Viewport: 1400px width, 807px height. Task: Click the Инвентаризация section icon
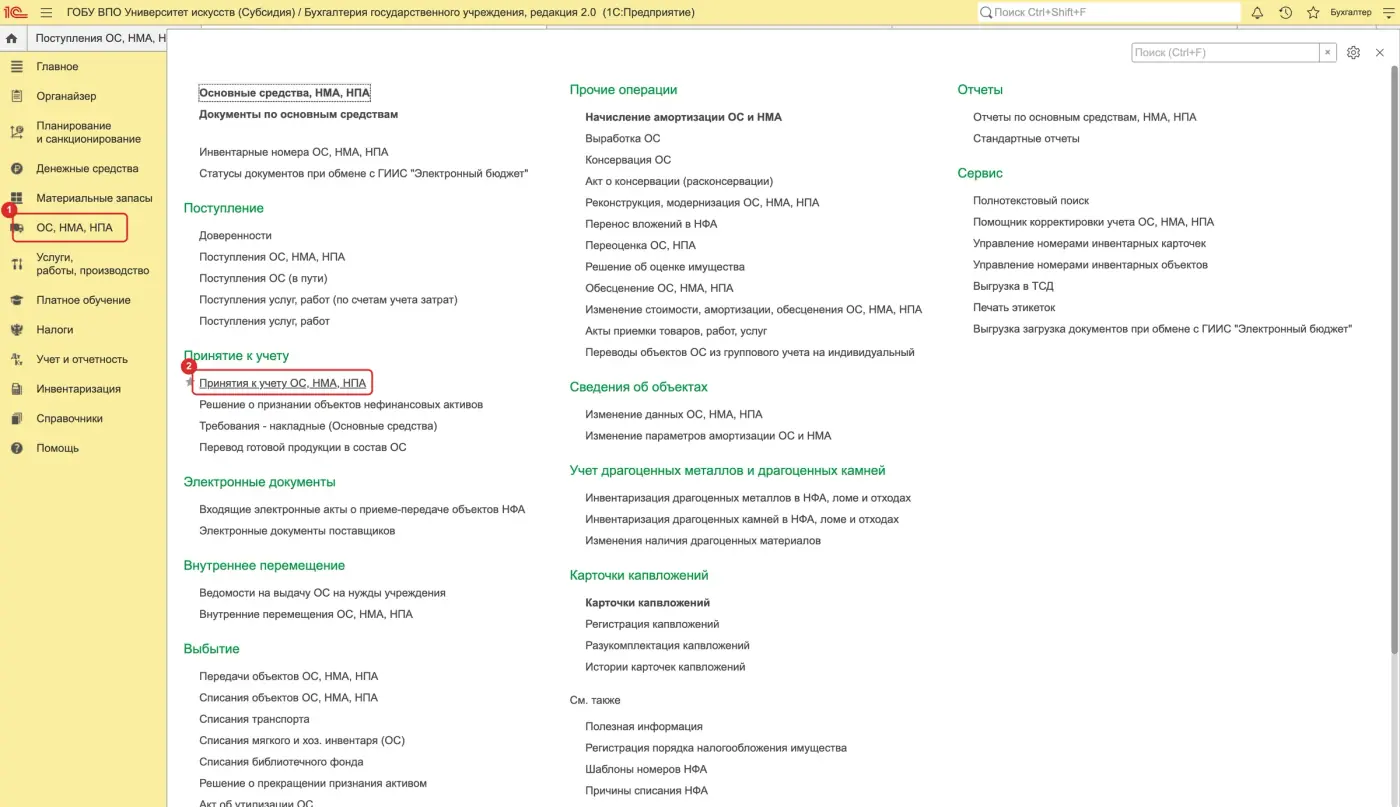16,389
